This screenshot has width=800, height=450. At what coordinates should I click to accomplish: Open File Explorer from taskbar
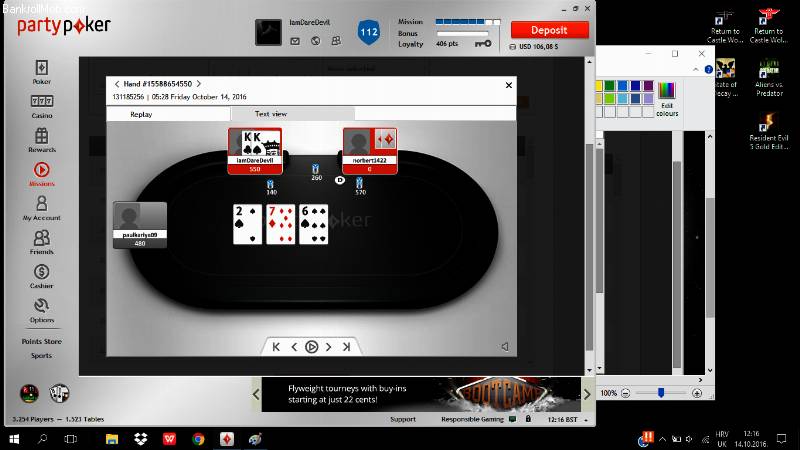point(112,439)
